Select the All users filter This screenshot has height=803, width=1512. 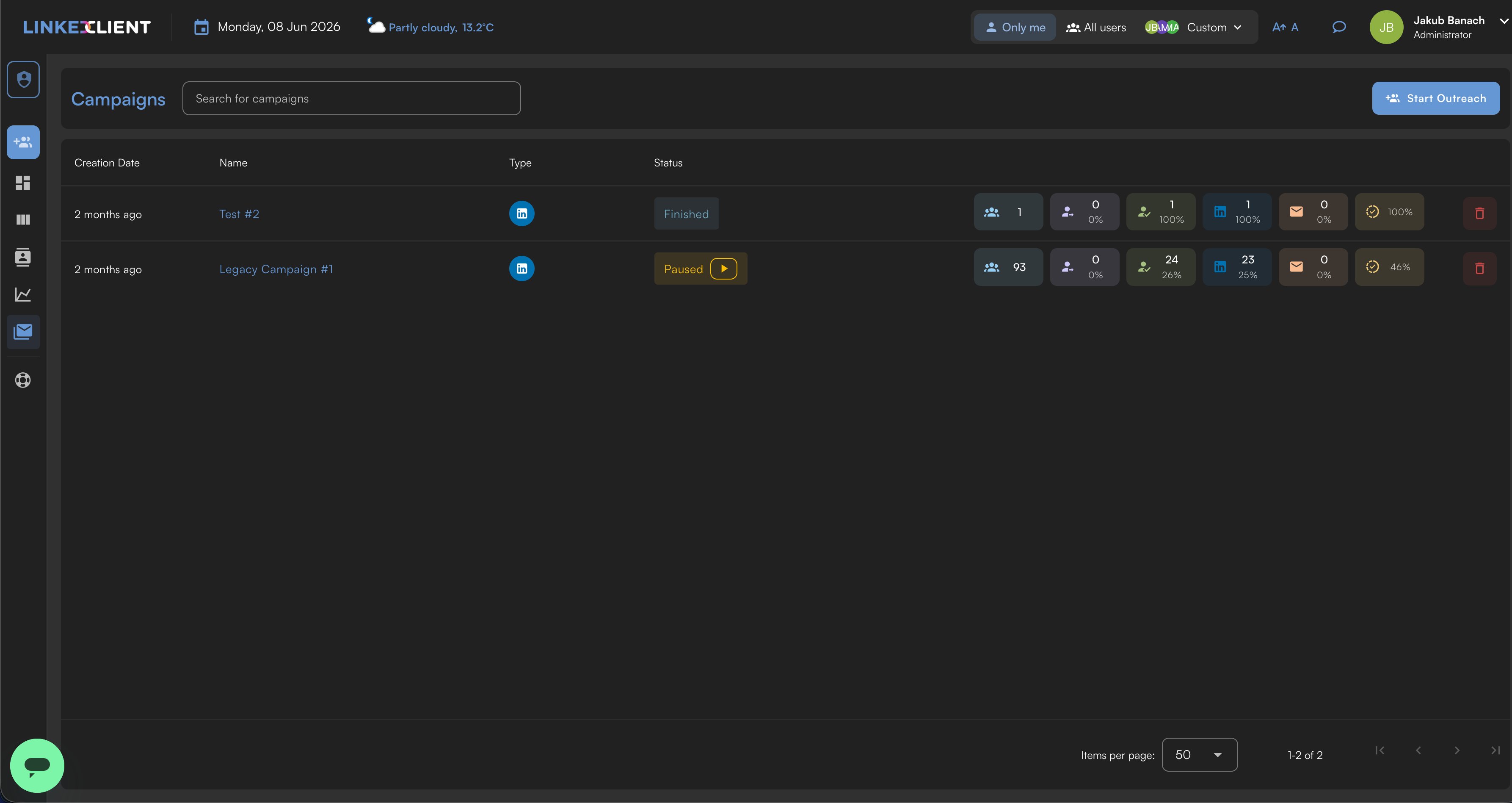(1096, 27)
